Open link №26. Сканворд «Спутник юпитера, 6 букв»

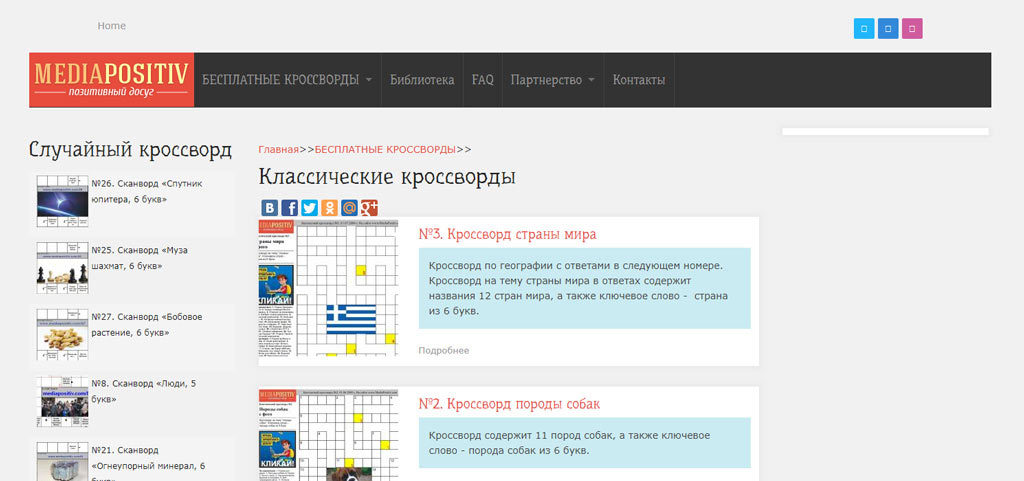[147, 192]
